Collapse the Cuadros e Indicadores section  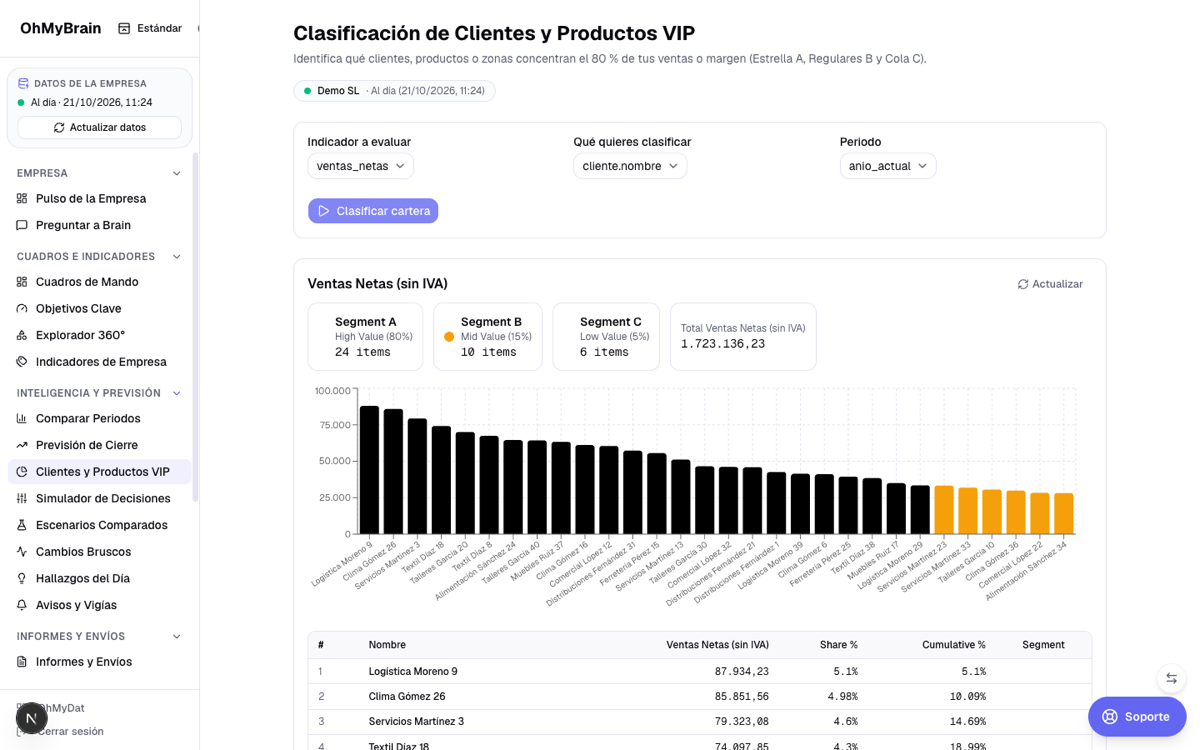[x=177, y=257]
